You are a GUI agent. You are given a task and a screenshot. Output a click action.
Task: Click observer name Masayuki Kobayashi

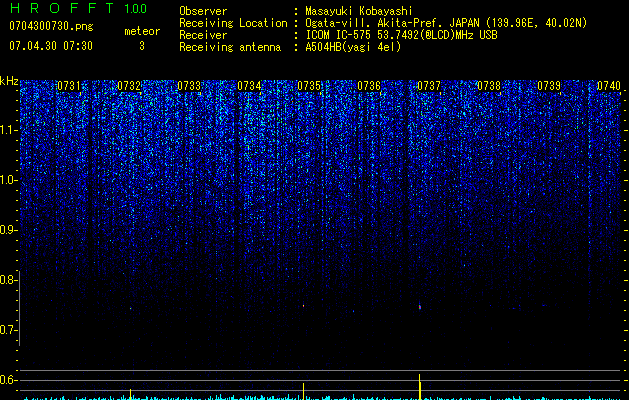coord(359,11)
